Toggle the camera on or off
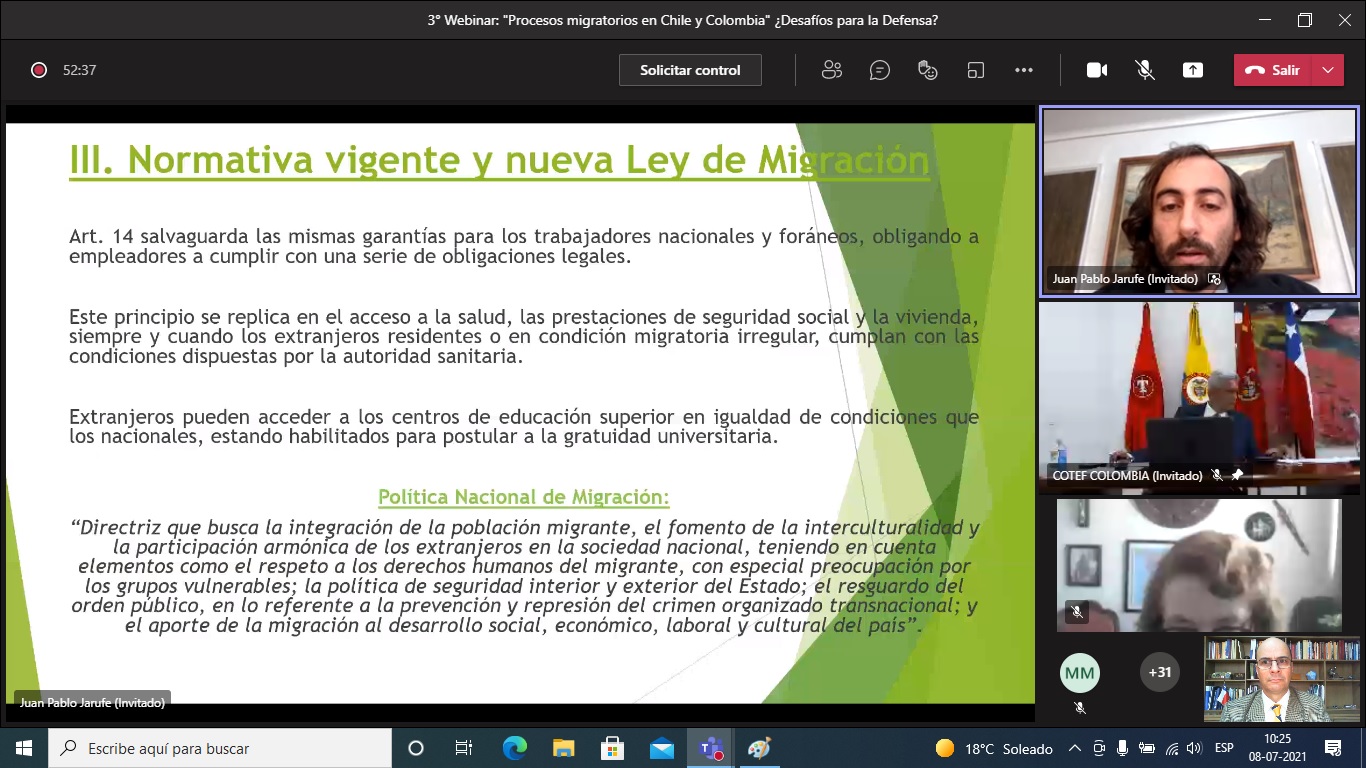The width and height of the screenshot is (1366, 768). [1097, 70]
